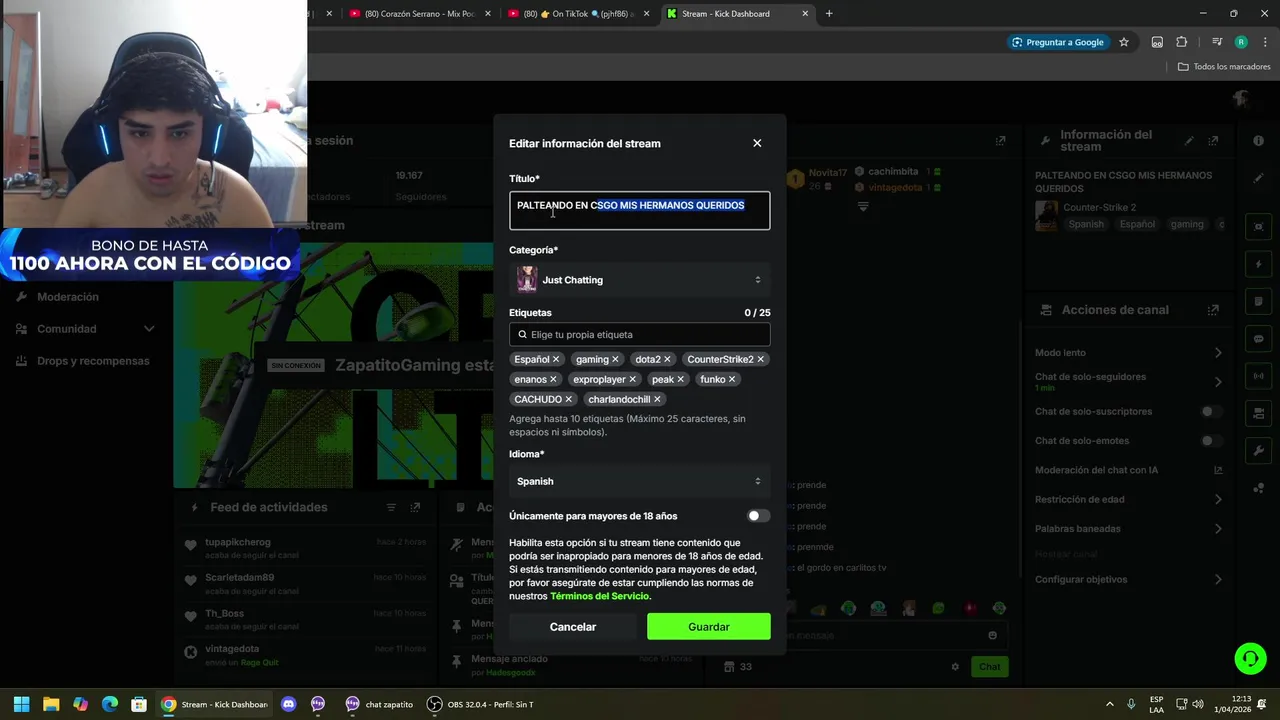Pop out the Acciones de canal panel
The width and height of the screenshot is (1280, 720).
[1214, 310]
